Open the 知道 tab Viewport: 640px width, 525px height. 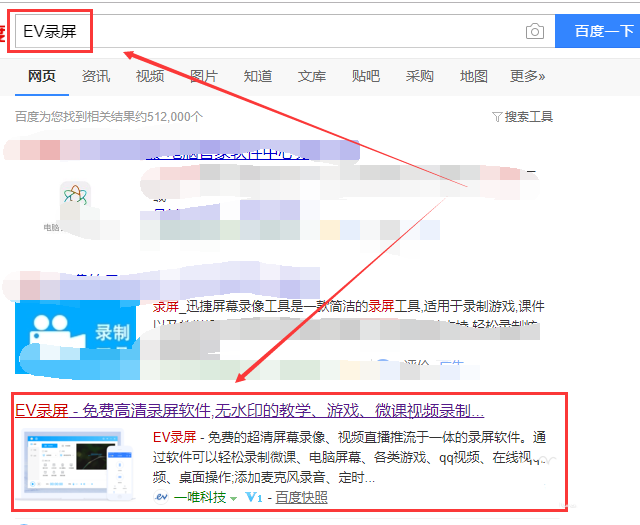click(258, 76)
